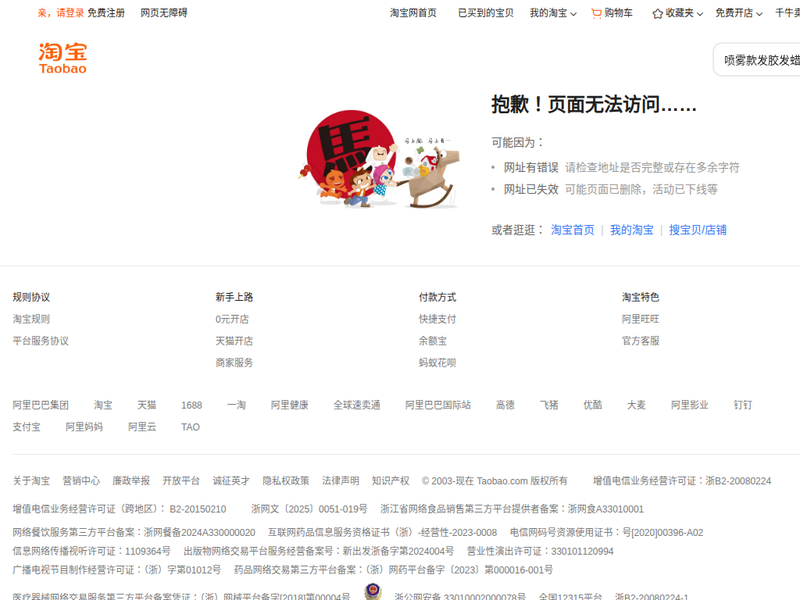Click 信息网络传播视听许可证：1109364号 text
Screen dimensions: 800x600
[x=92, y=552]
